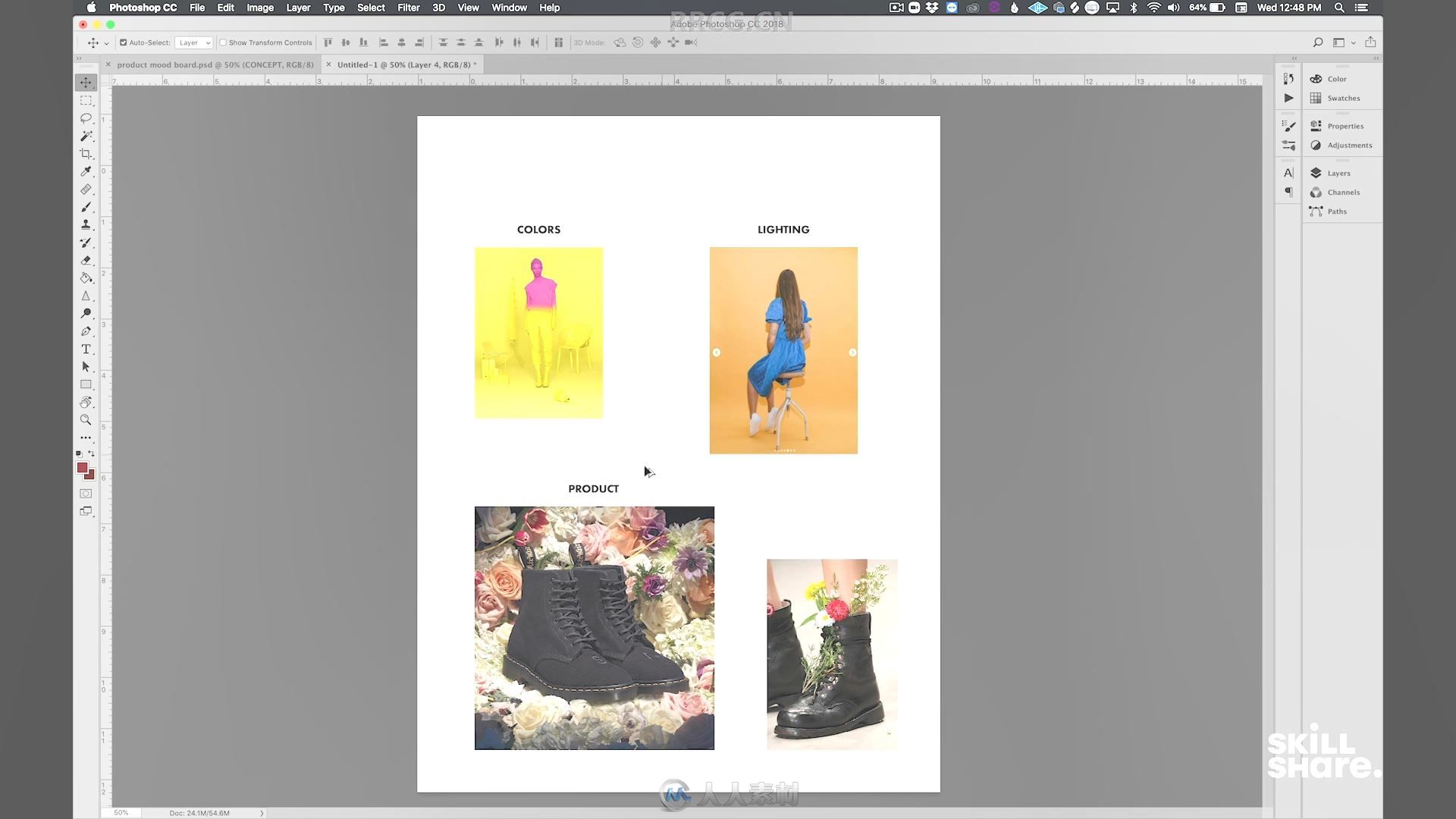
Task: Open the Layers panel
Action: pos(1339,173)
